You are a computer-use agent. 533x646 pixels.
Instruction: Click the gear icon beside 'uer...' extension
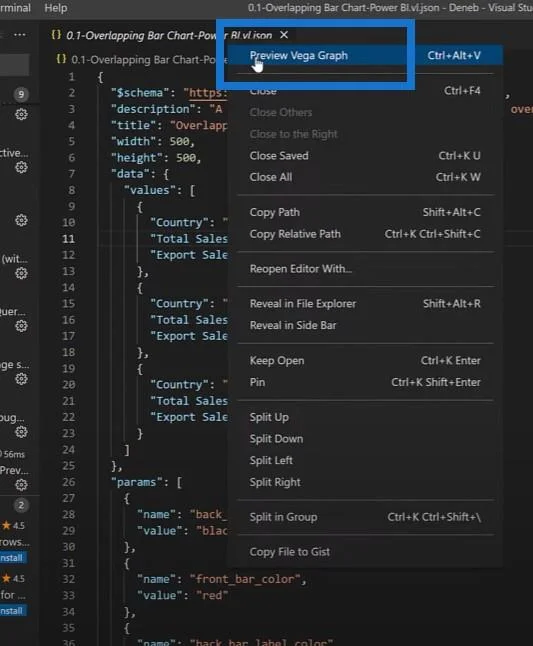21,326
